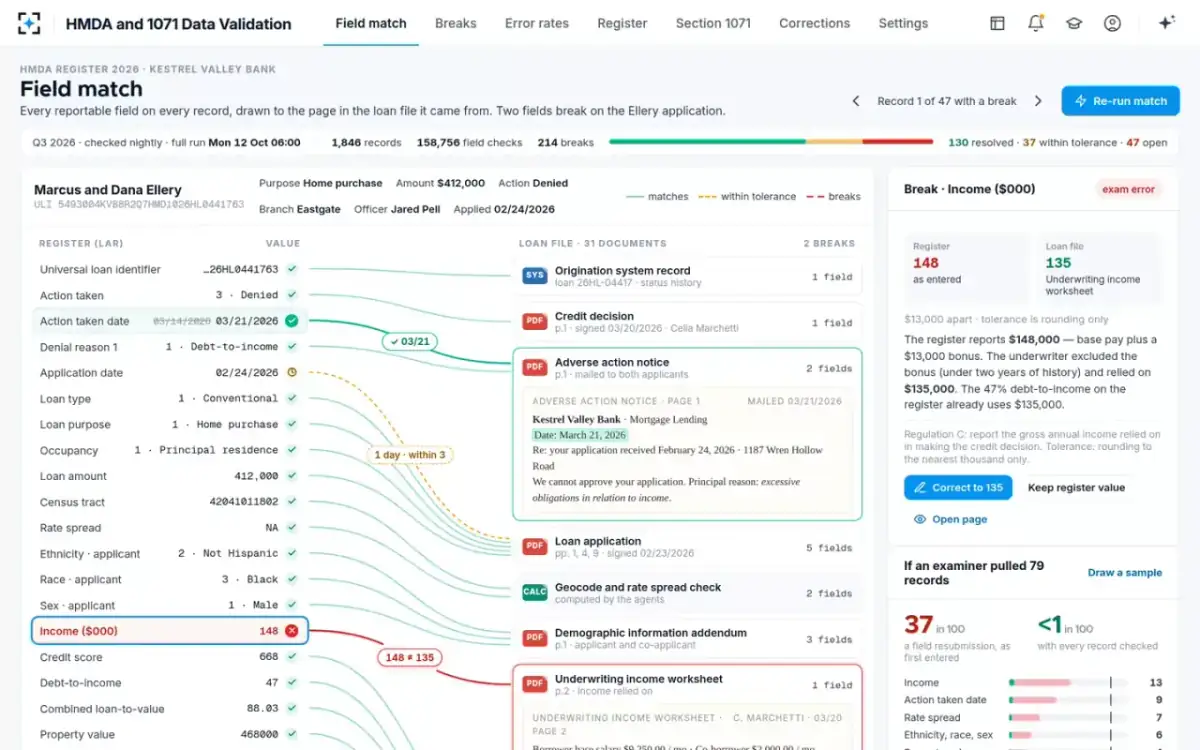Screen dimensions: 1200x750
Task: Click the Draw a sample link
Action: click(1125, 573)
